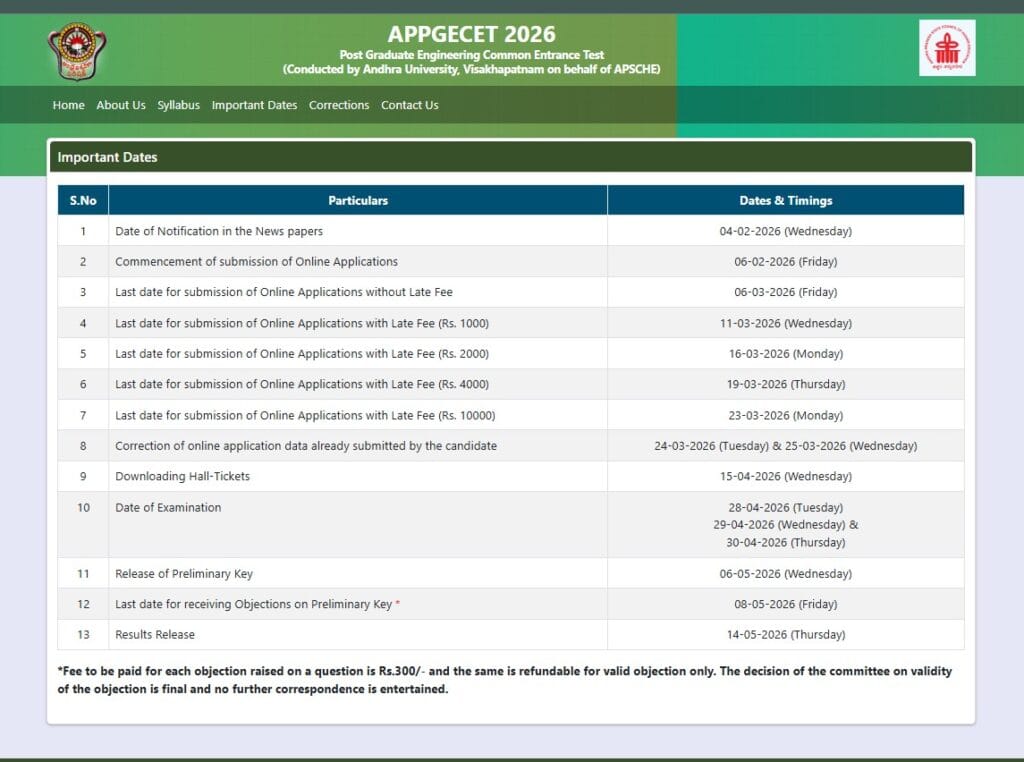Open the About Us page

coord(120,105)
